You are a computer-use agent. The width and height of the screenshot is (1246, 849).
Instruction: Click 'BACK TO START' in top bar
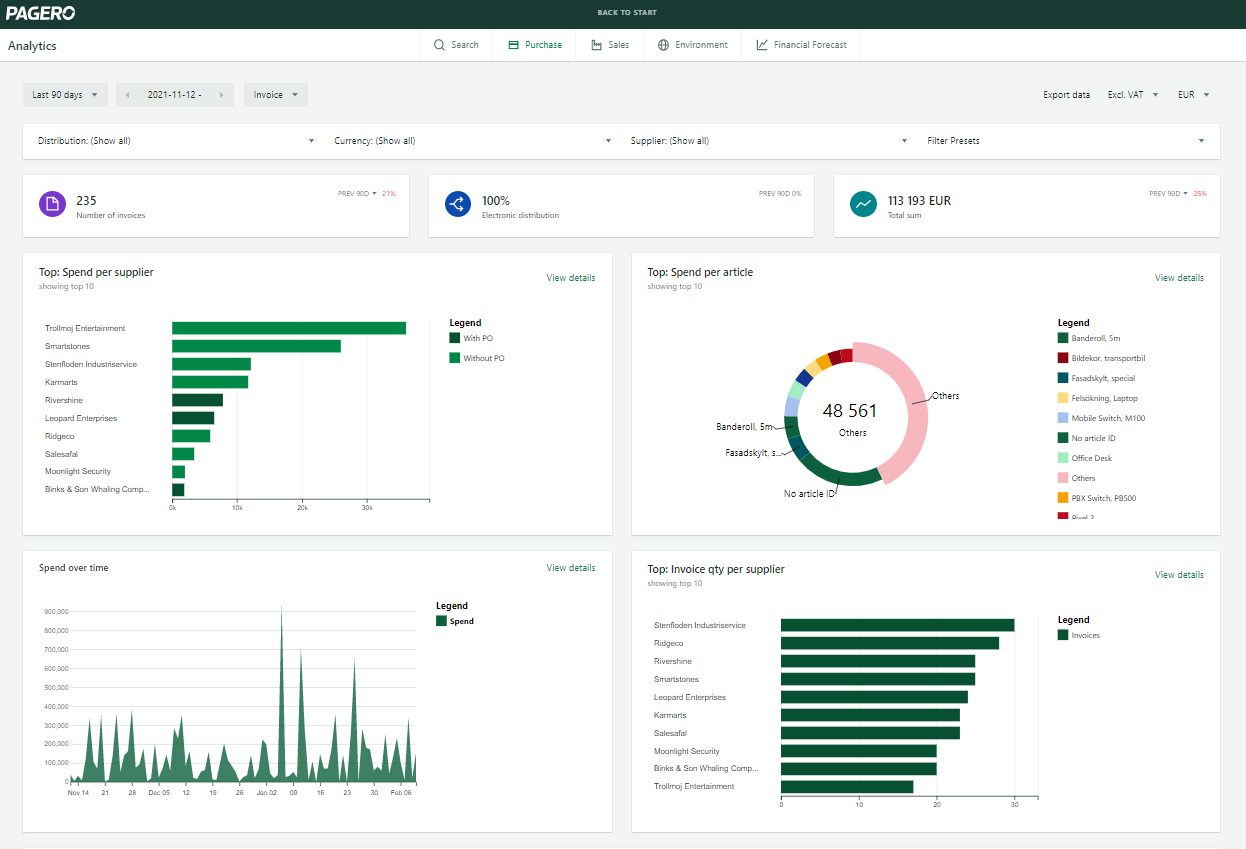(628, 11)
